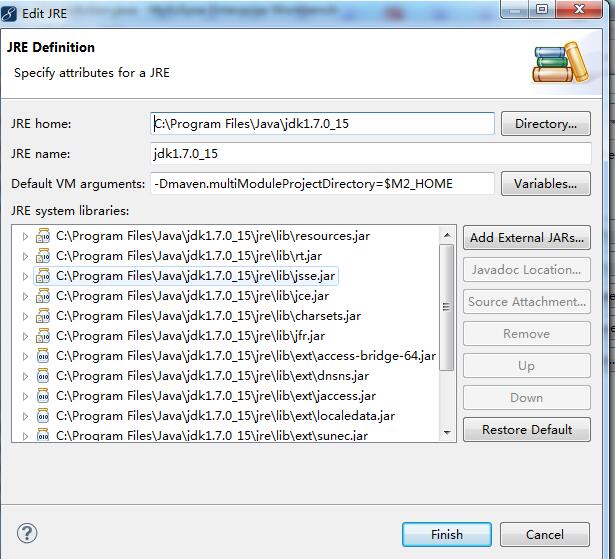Image resolution: width=615 pixels, height=559 pixels.
Task: Focus the Default VM arguments field
Action: point(322,184)
